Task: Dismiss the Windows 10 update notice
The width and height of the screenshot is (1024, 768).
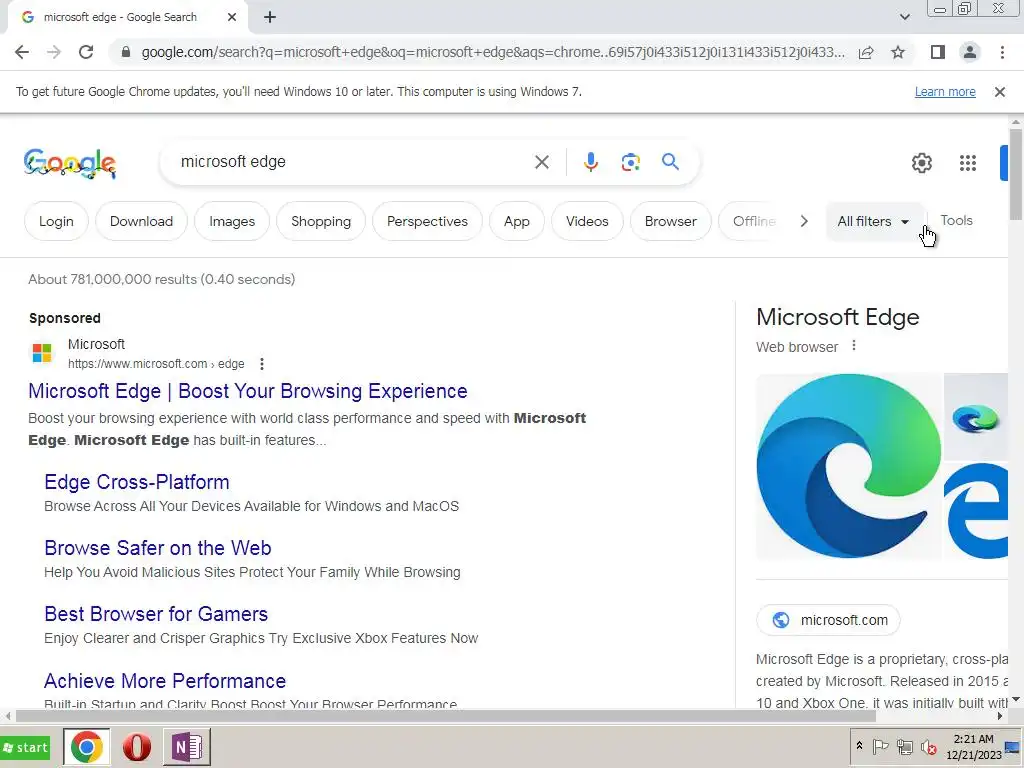Action: click(999, 92)
